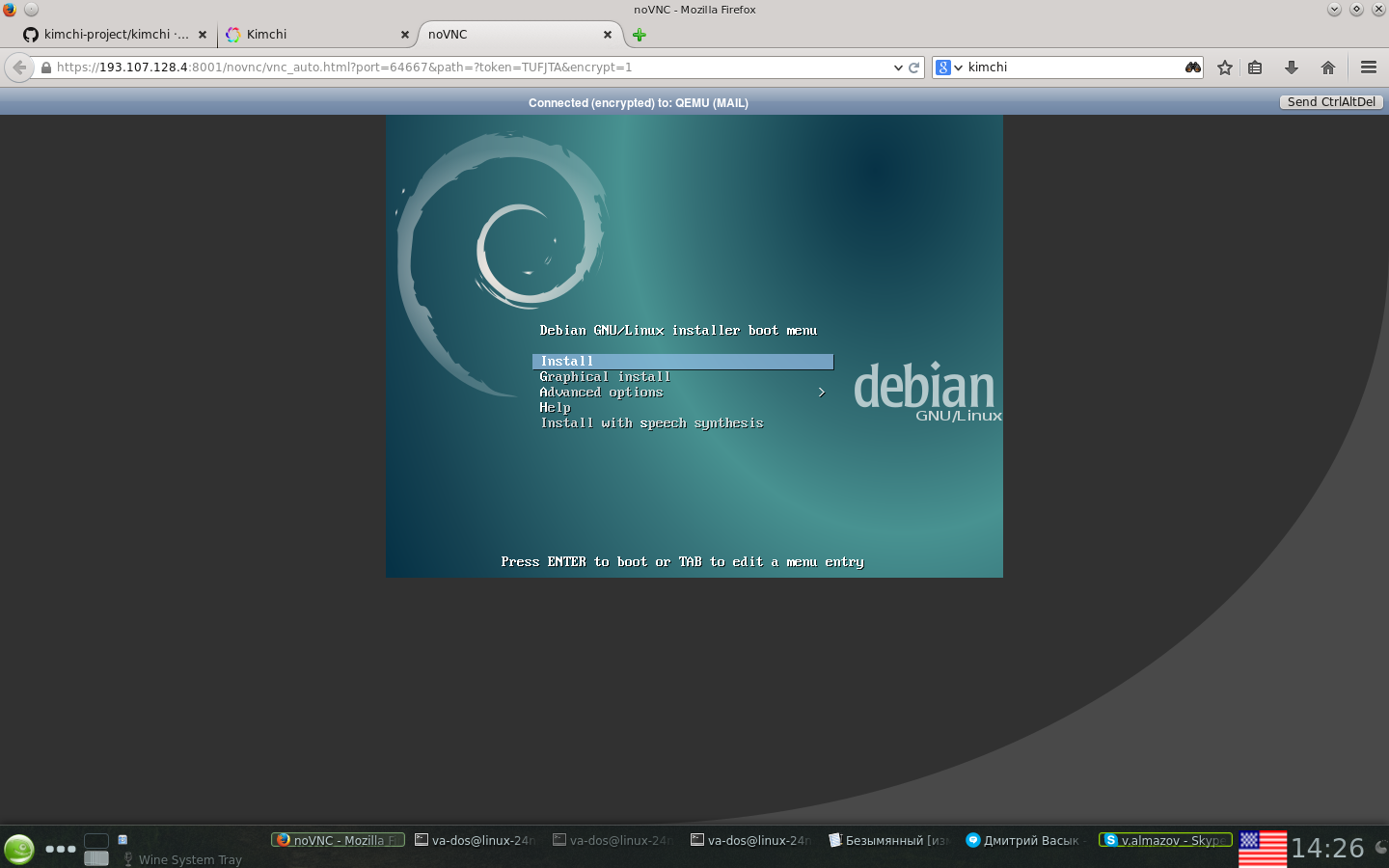Reload the current noVNC page
1389x868 pixels.
point(913,68)
